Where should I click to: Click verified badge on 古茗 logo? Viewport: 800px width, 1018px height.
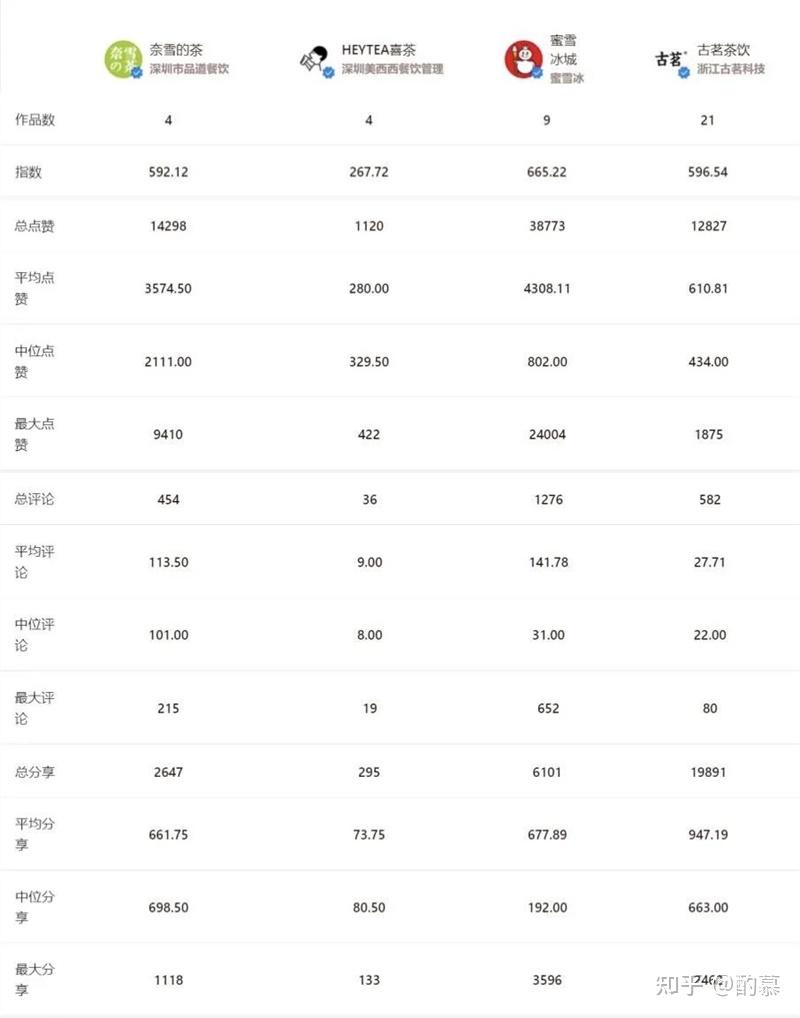[684, 72]
